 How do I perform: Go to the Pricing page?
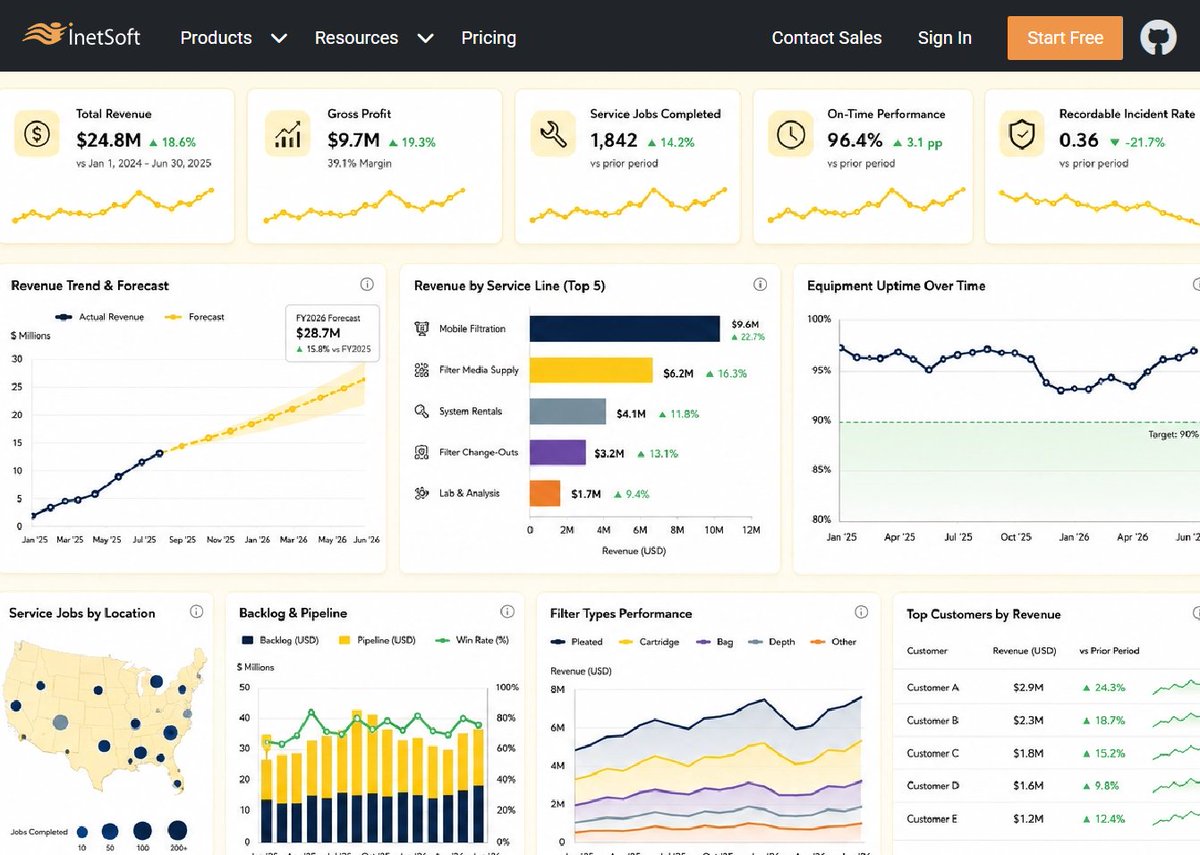[489, 38]
